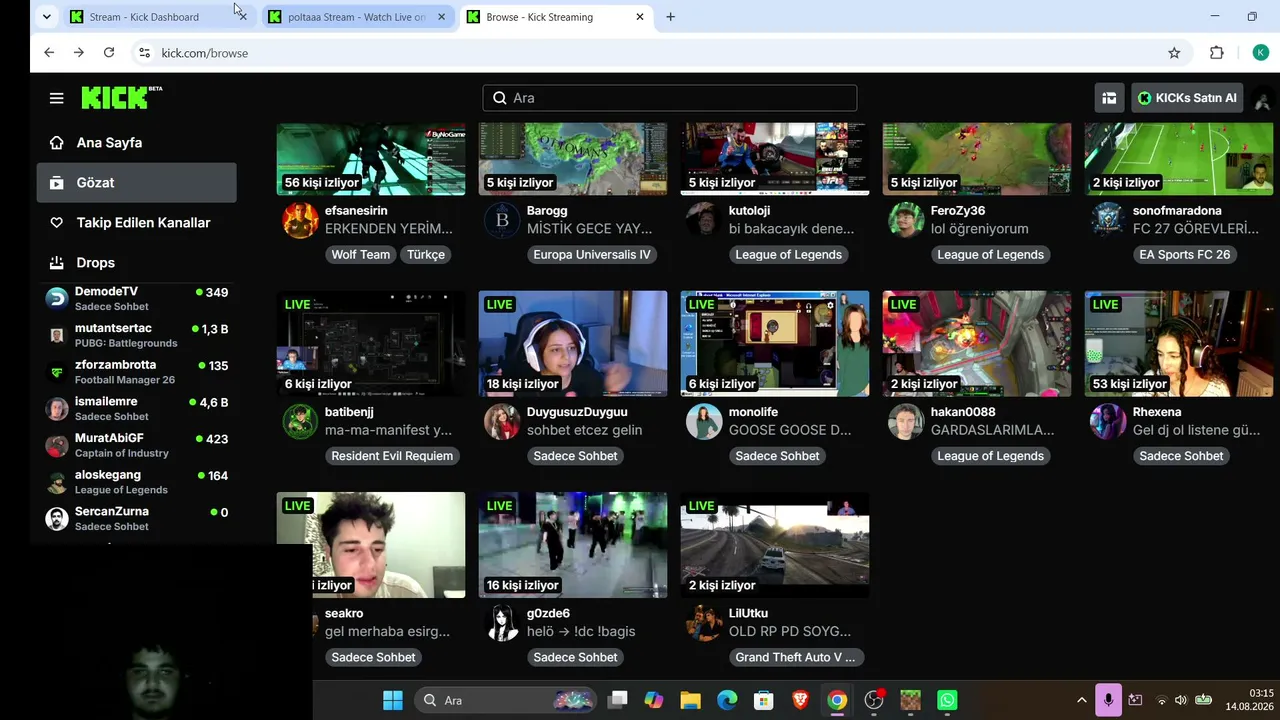Open Barogg's channel avatar
Viewport: 1280px width, 720px height.
[502, 220]
